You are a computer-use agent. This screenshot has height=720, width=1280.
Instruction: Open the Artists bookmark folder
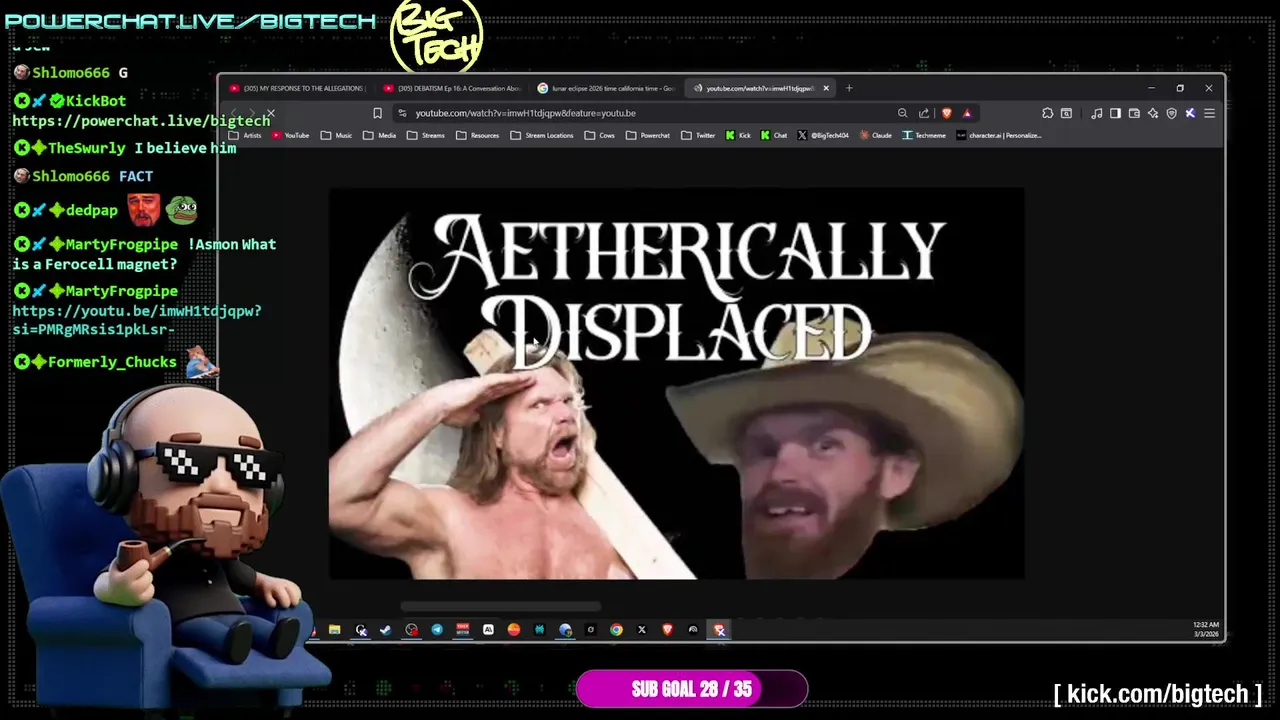pyautogui.click(x=245, y=135)
